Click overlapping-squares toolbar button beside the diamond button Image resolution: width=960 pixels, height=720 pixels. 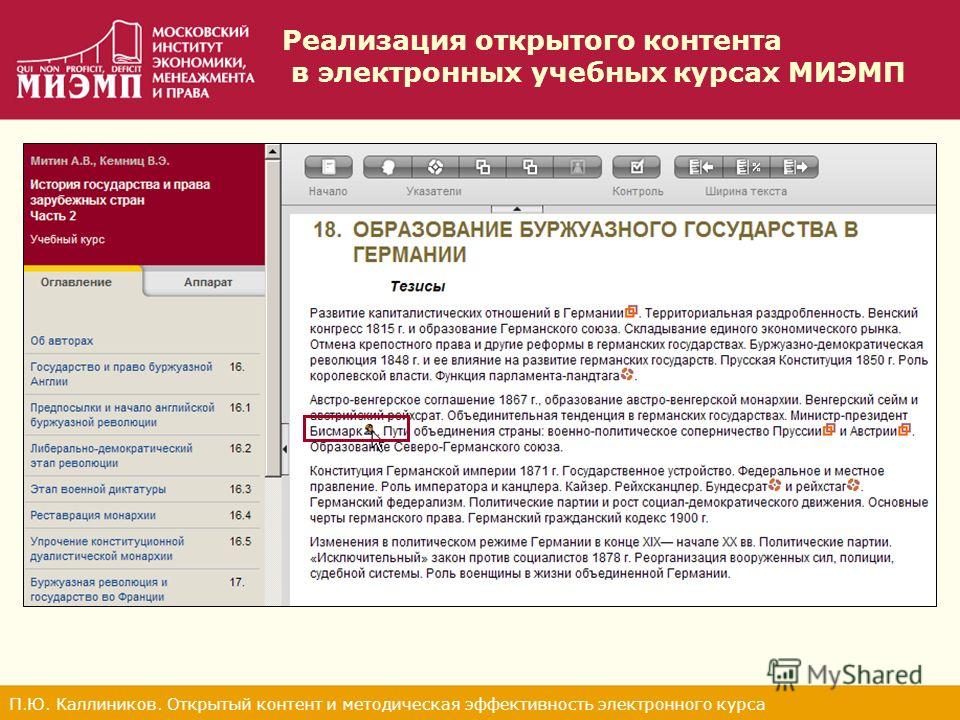pyautogui.click(x=483, y=167)
